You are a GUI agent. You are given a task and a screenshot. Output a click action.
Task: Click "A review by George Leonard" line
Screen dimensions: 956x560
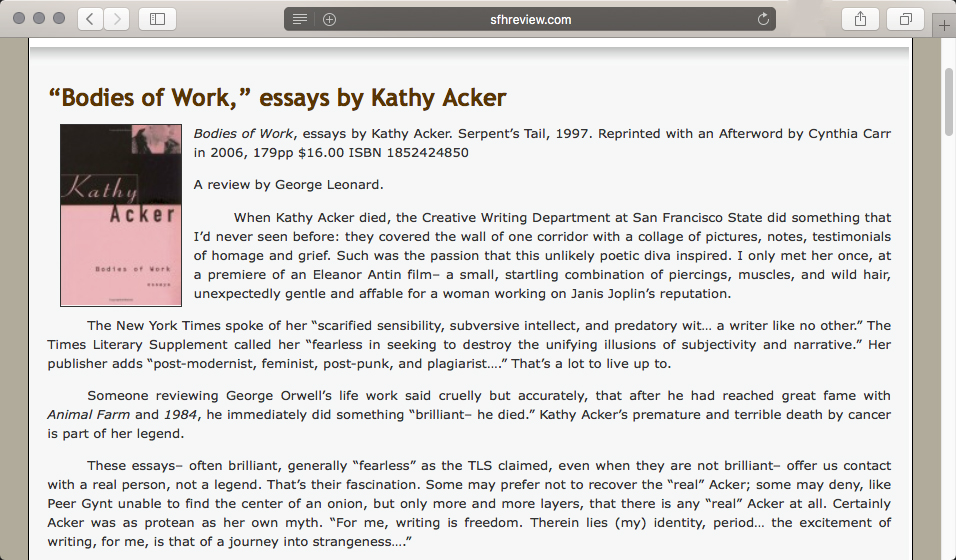tap(288, 184)
